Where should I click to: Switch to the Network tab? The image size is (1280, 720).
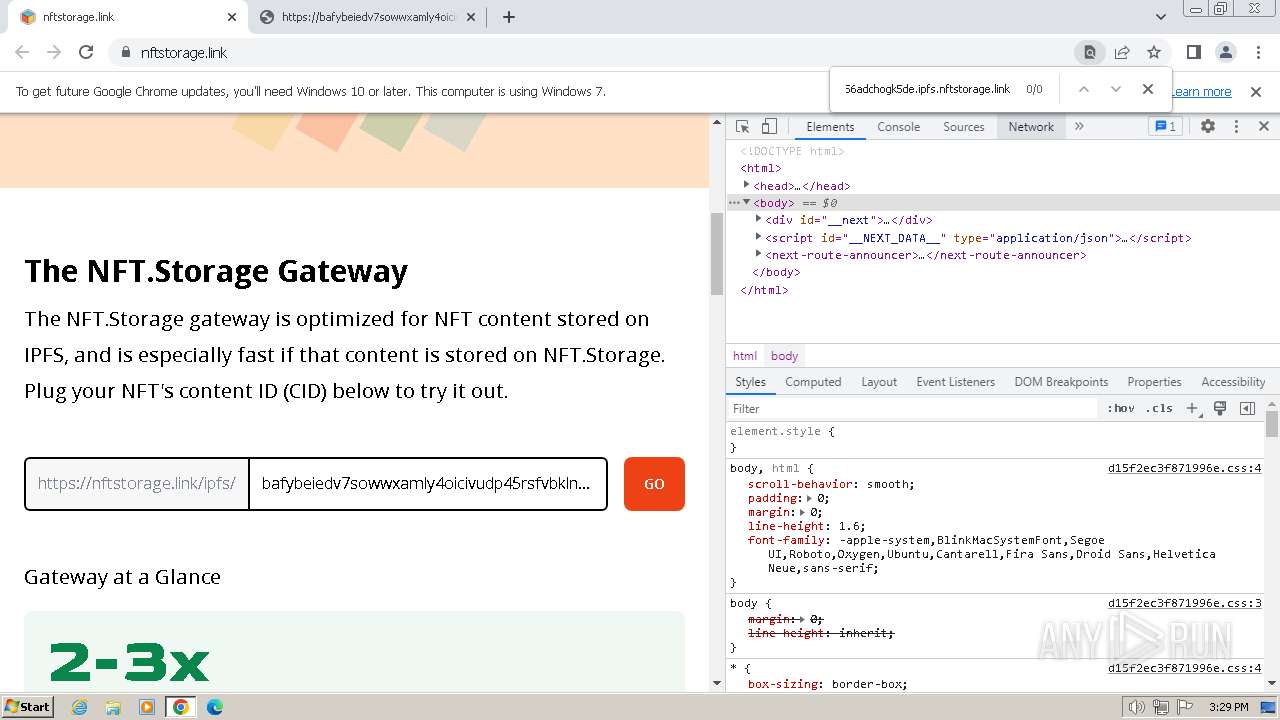[x=1031, y=127]
